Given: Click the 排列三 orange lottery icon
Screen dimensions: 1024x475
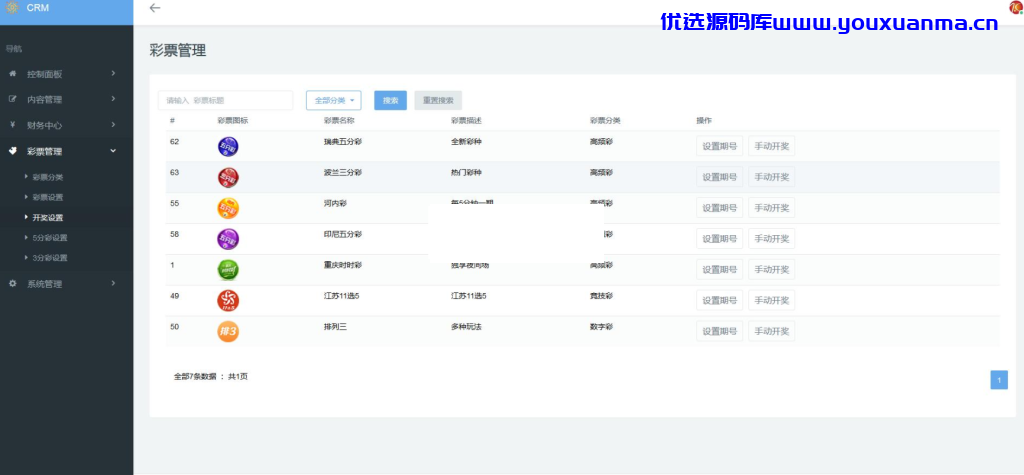Looking at the screenshot, I should click(228, 331).
